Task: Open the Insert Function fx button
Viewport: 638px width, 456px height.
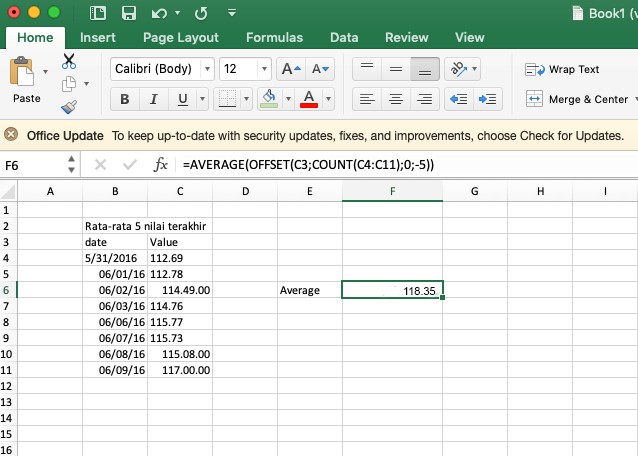Action: click(160, 165)
